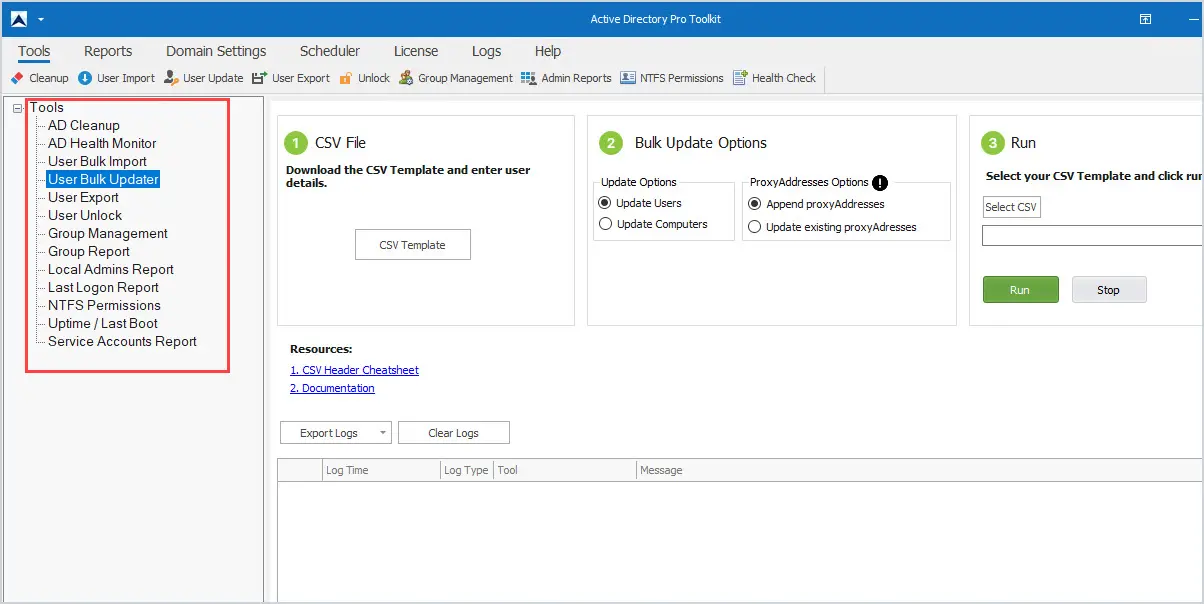Open the CSV Header Cheatsheet link
Viewport: 1204px width, 604px height.
pyautogui.click(x=354, y=370)
